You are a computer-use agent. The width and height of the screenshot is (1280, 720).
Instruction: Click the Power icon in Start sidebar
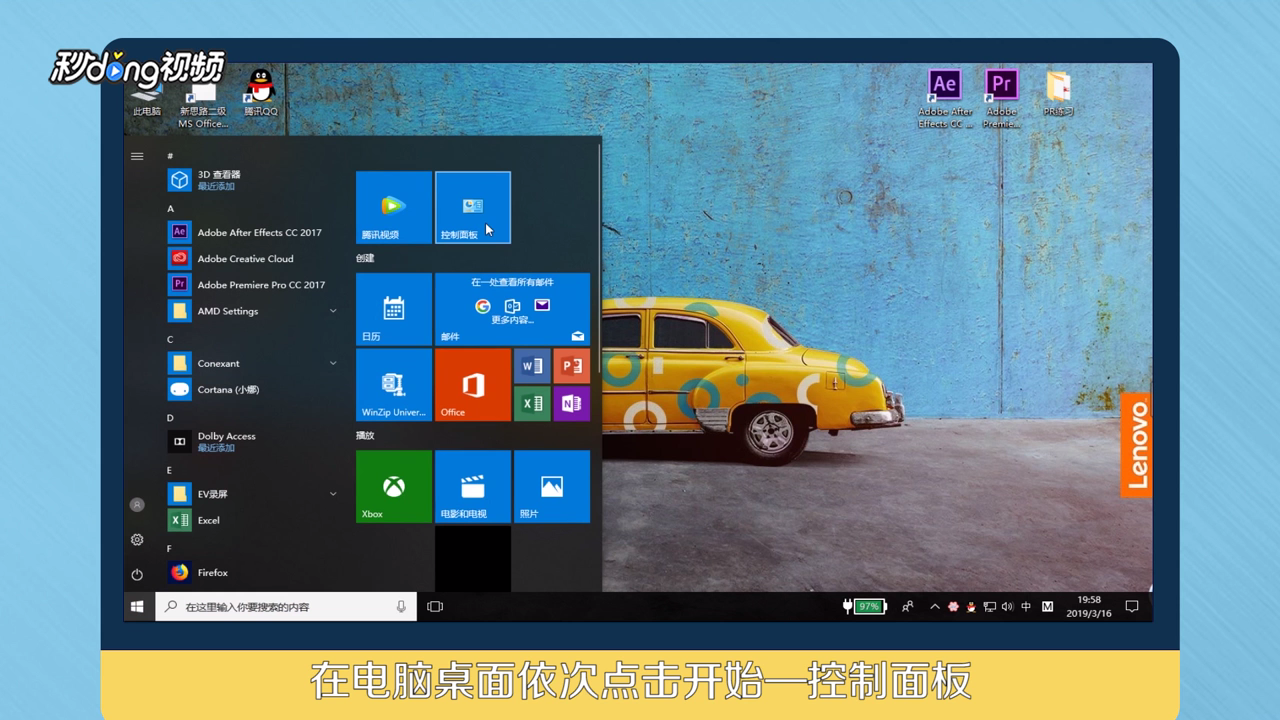[137, 575]
